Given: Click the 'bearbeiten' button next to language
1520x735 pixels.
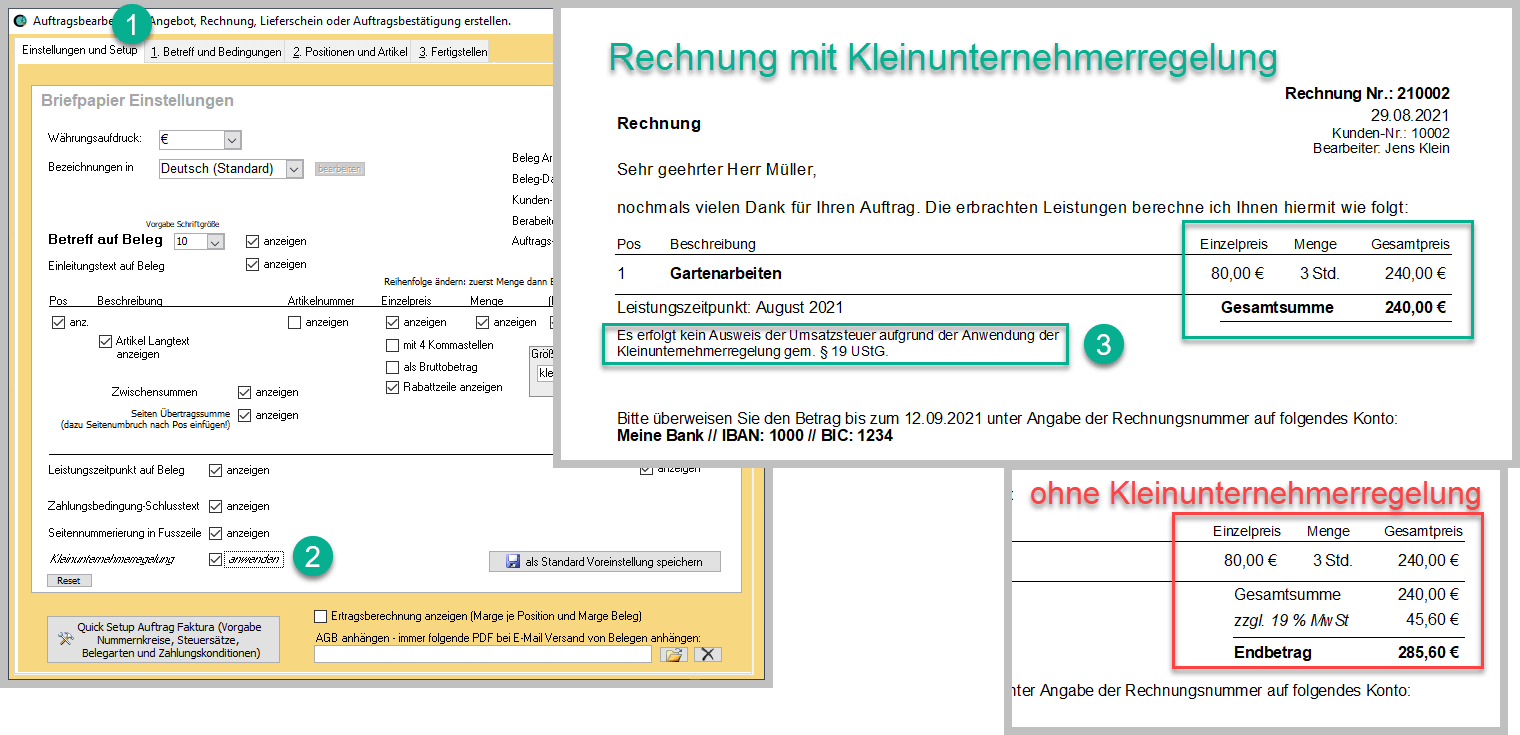Looking at the screenshot, I should pyautogui.click(x=340, y=169).
